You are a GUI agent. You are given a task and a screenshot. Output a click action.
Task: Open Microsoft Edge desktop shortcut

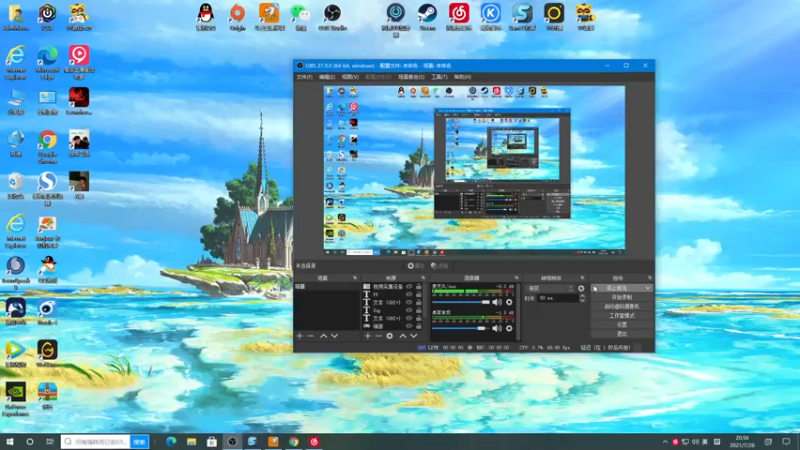pyautogui.click(x=47, y=62)
